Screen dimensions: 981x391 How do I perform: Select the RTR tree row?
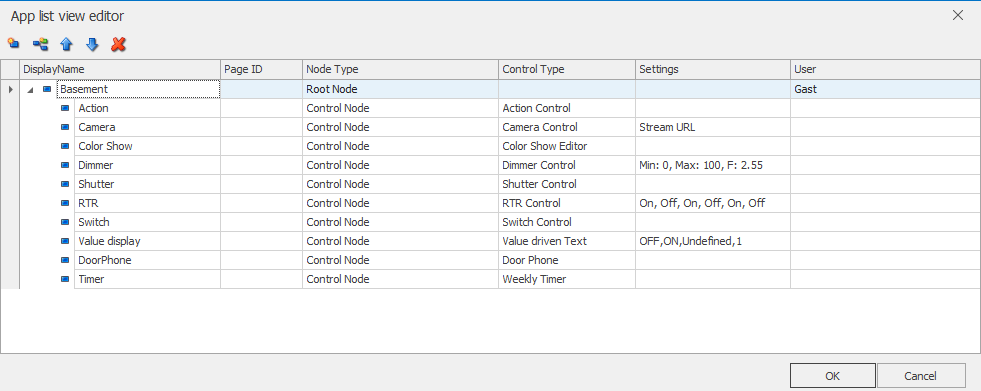coord(147,203)
